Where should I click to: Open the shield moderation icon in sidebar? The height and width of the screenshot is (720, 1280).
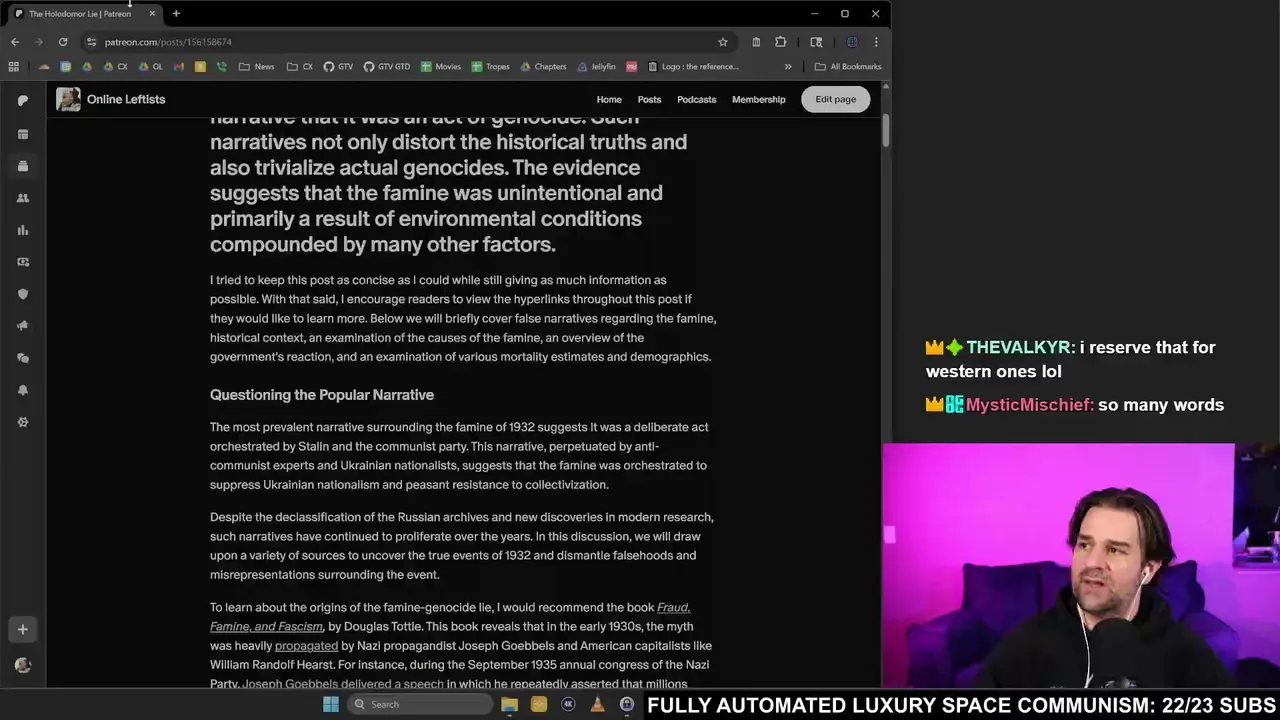click(23, 294)
